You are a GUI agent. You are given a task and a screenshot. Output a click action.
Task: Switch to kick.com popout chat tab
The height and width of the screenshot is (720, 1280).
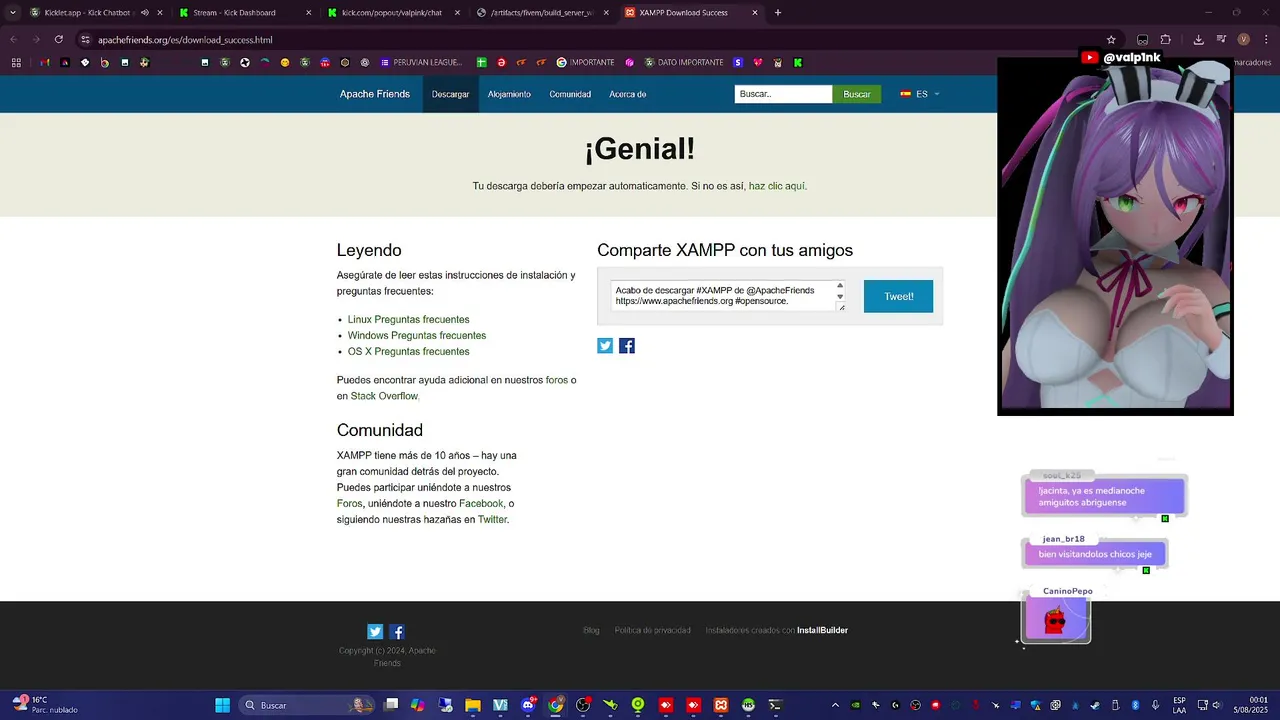(391, 13)
